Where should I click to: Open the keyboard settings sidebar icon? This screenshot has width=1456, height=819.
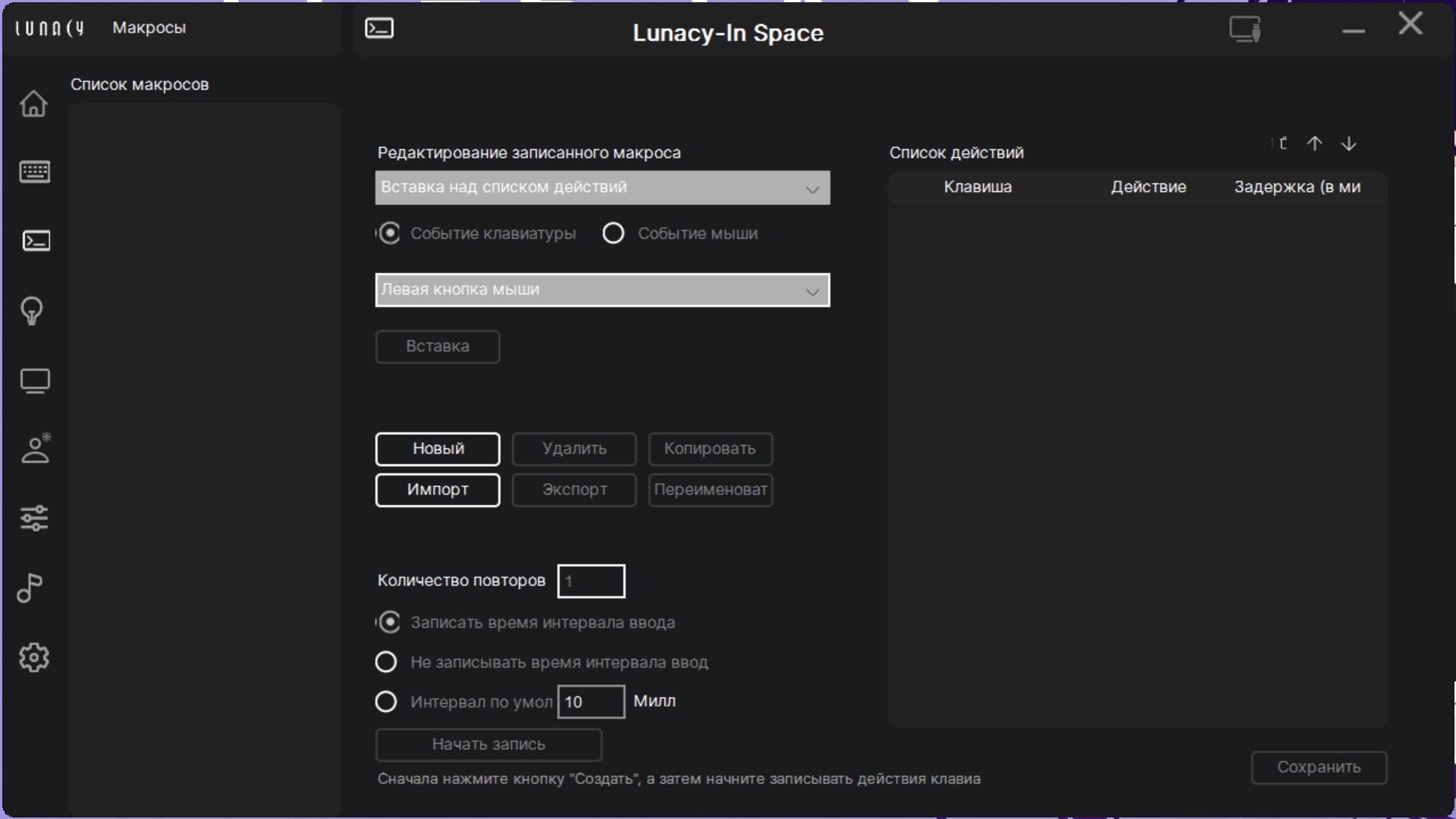[35, 172]
